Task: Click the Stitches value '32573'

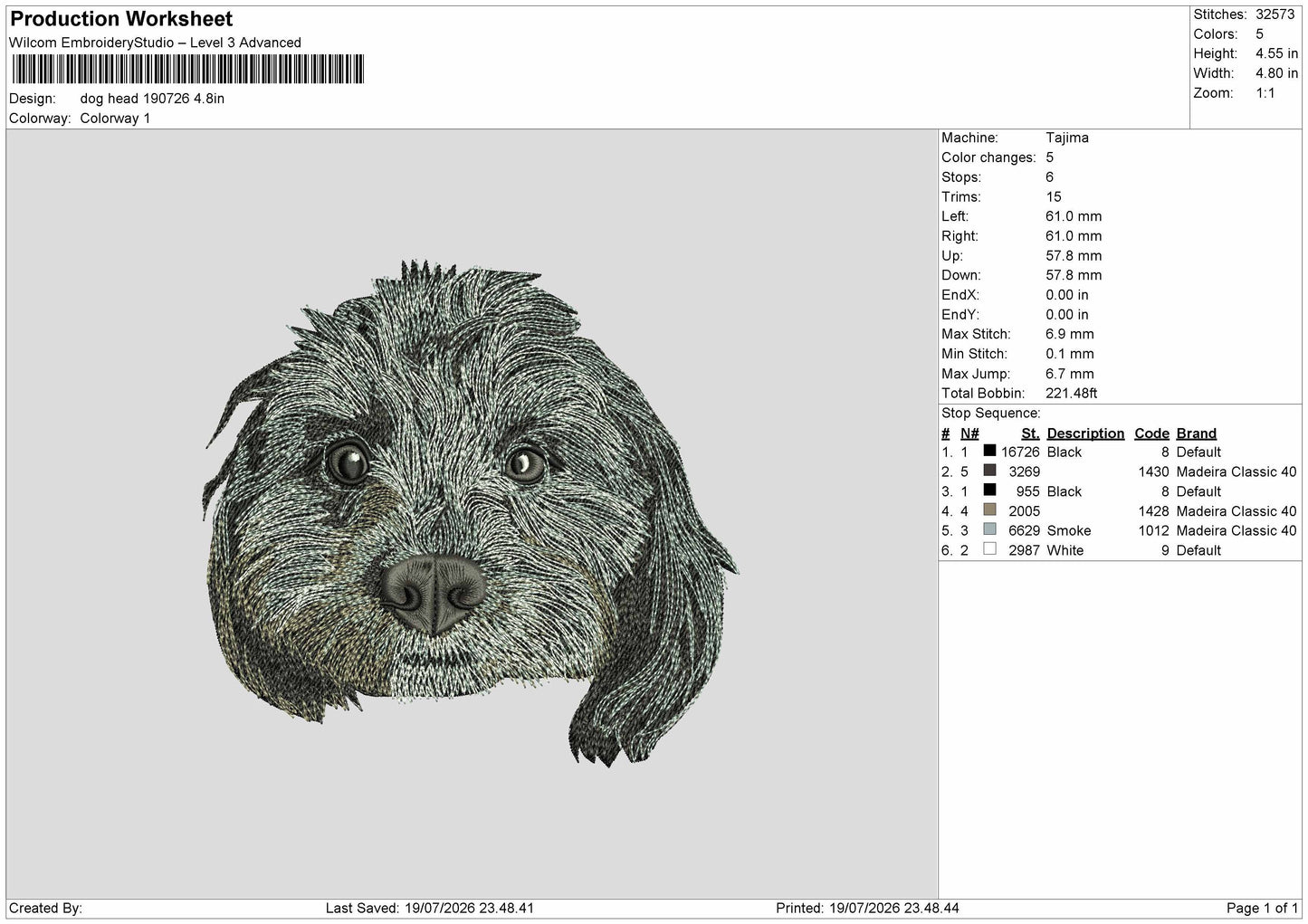Action: [1276, 14]
